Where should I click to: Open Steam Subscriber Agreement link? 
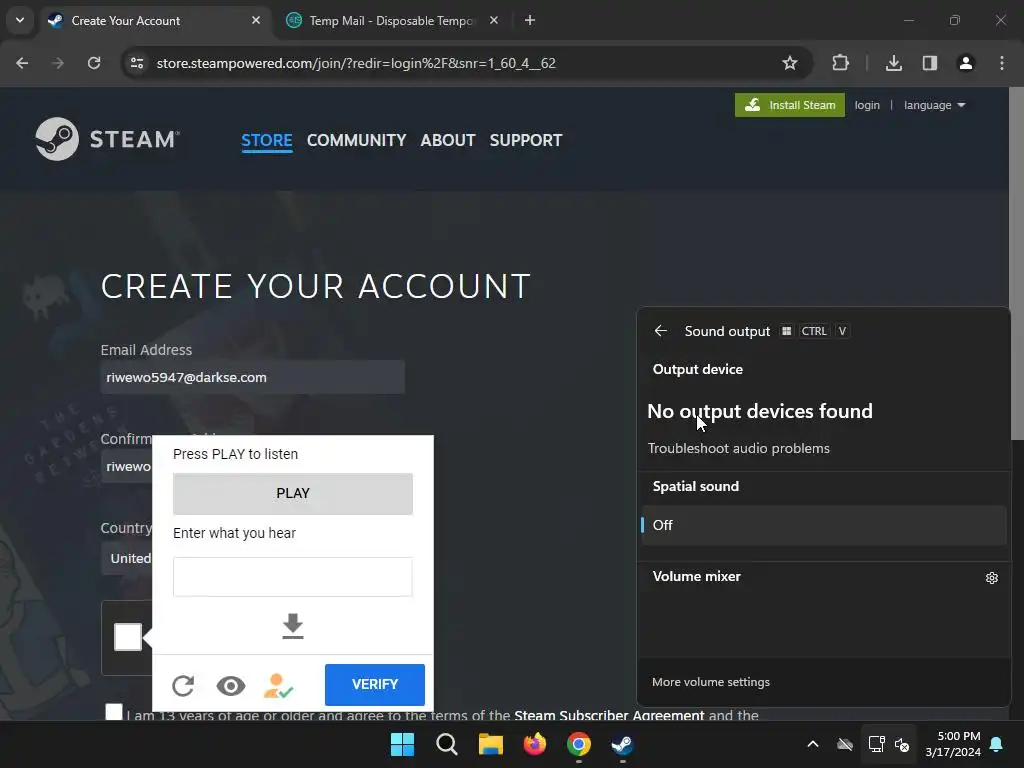[609, 715]
